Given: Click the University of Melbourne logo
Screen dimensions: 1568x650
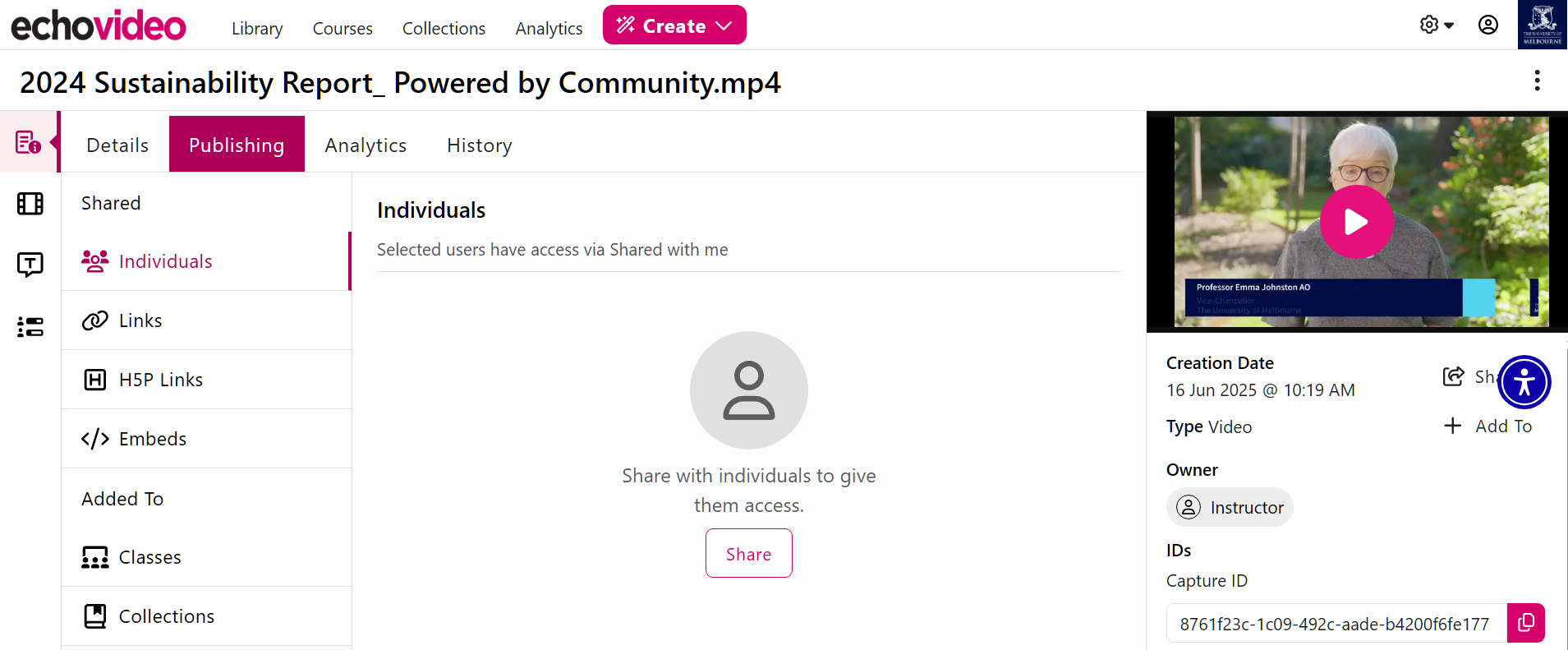Looking at the screenshot, I should tap(1542, 25).
